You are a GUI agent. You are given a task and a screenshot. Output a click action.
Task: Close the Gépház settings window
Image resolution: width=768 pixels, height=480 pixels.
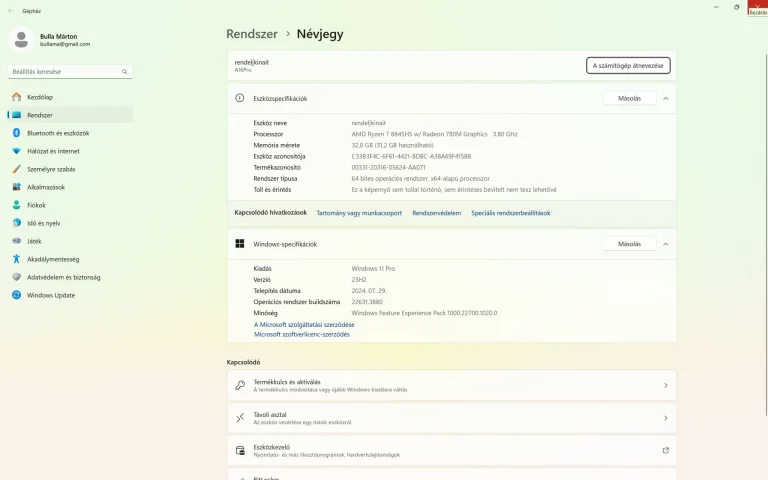coord(757,7)
